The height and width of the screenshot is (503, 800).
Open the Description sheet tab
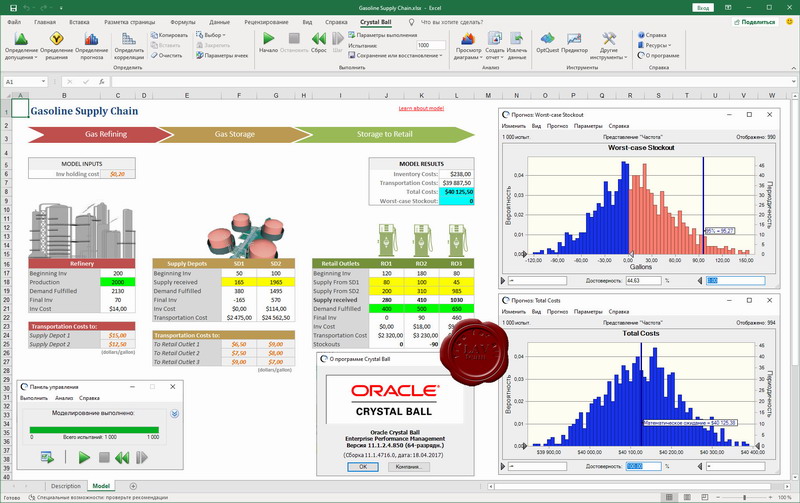pos(66,486)
